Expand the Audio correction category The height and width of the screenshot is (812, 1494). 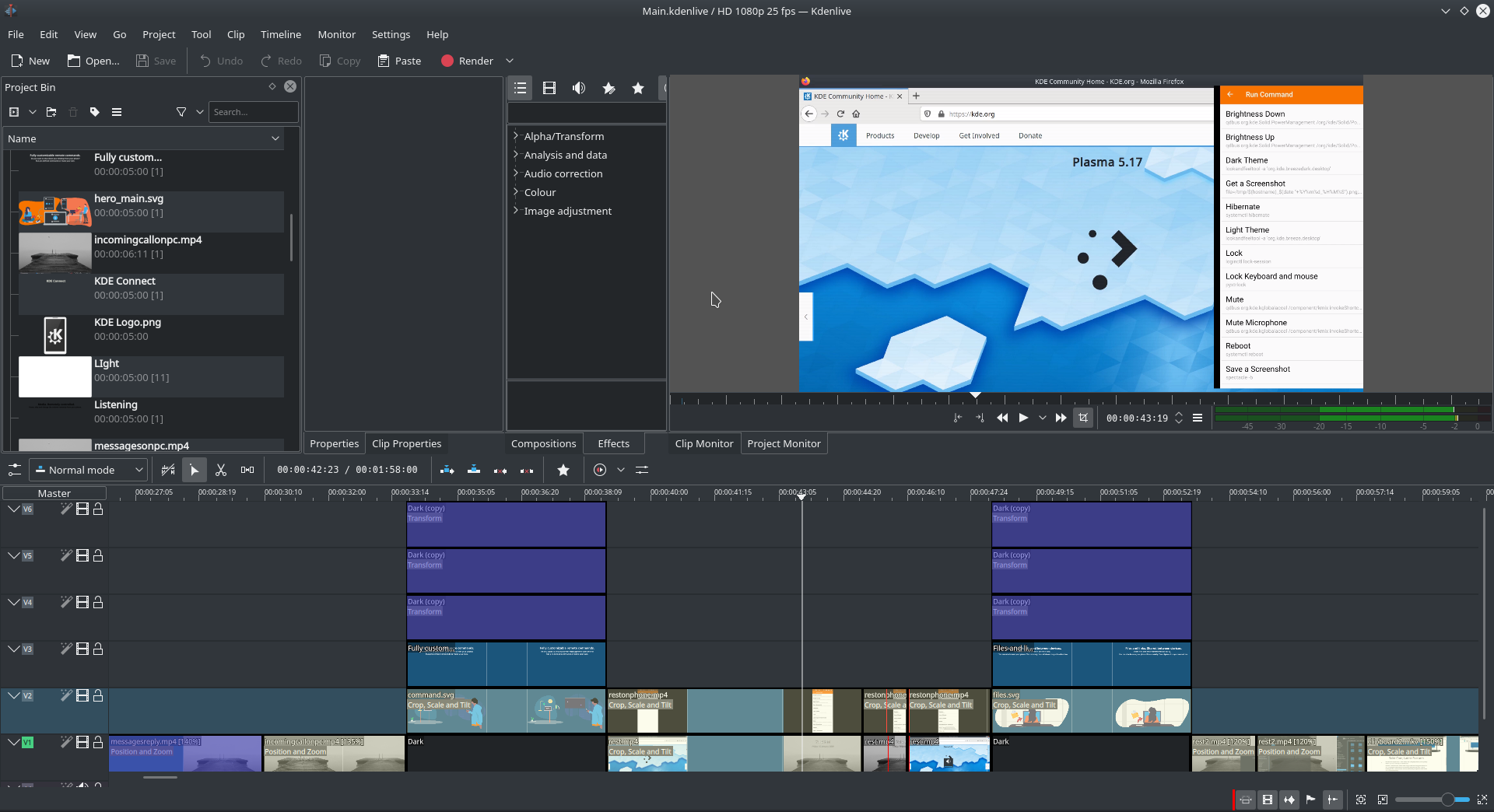coord(516,173)
